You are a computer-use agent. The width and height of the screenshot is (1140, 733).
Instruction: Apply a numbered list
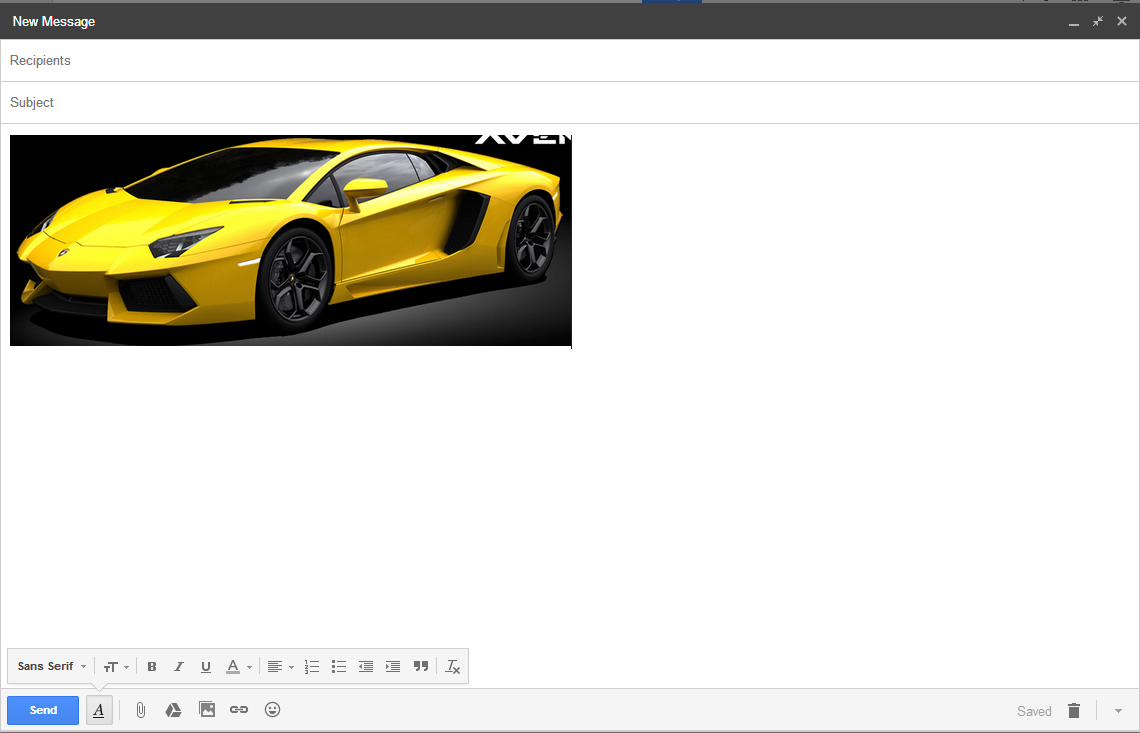pyautogui.click(x=312, y=666)
